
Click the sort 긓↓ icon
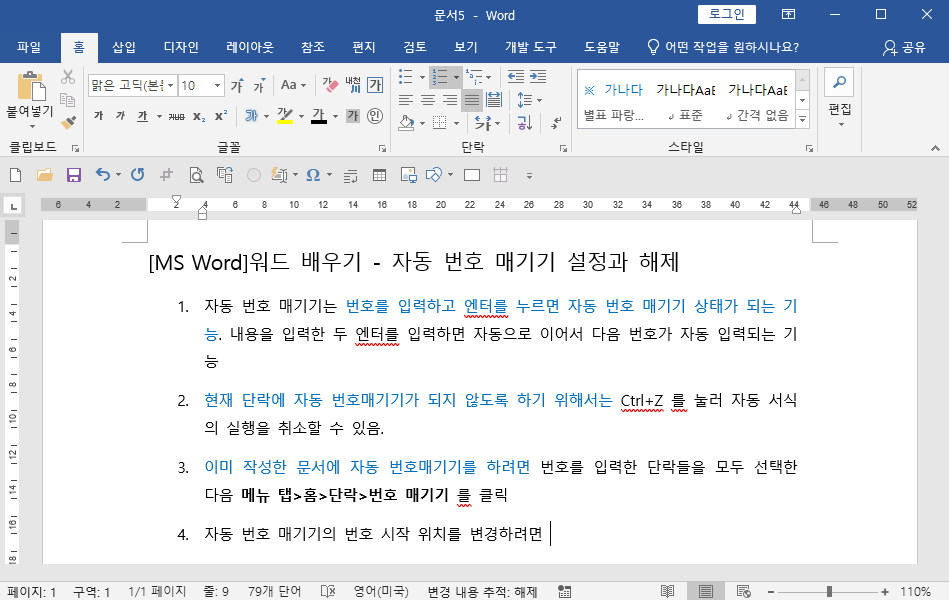524,123
